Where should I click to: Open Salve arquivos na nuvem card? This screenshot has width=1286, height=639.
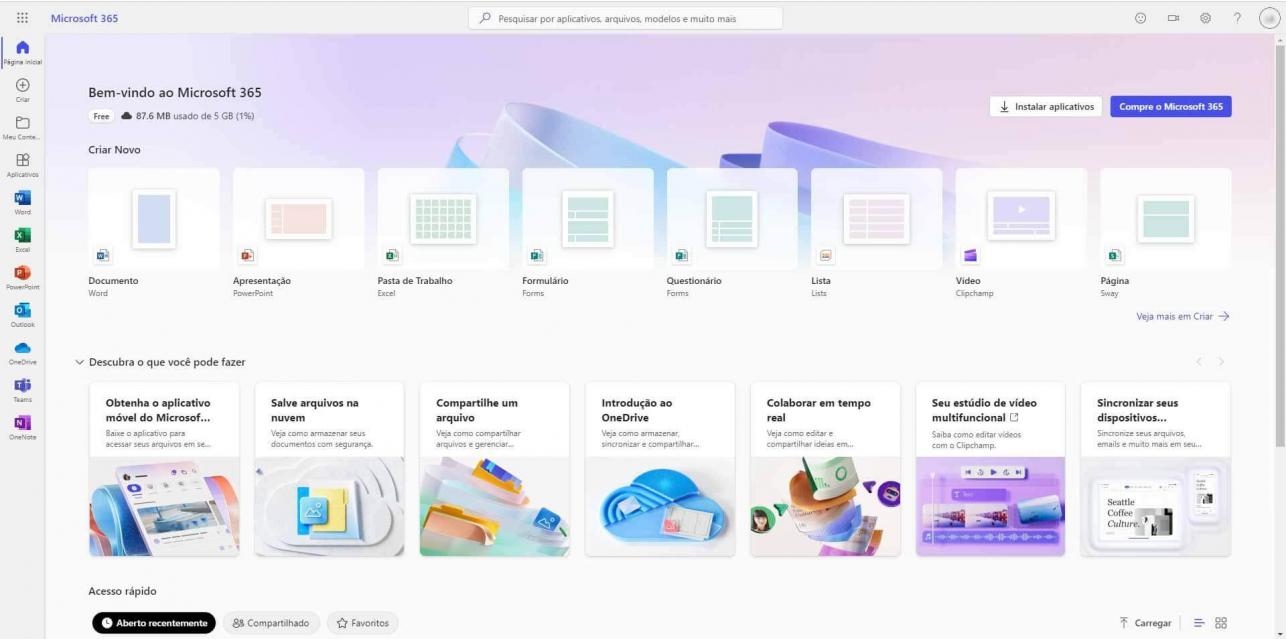329,469
